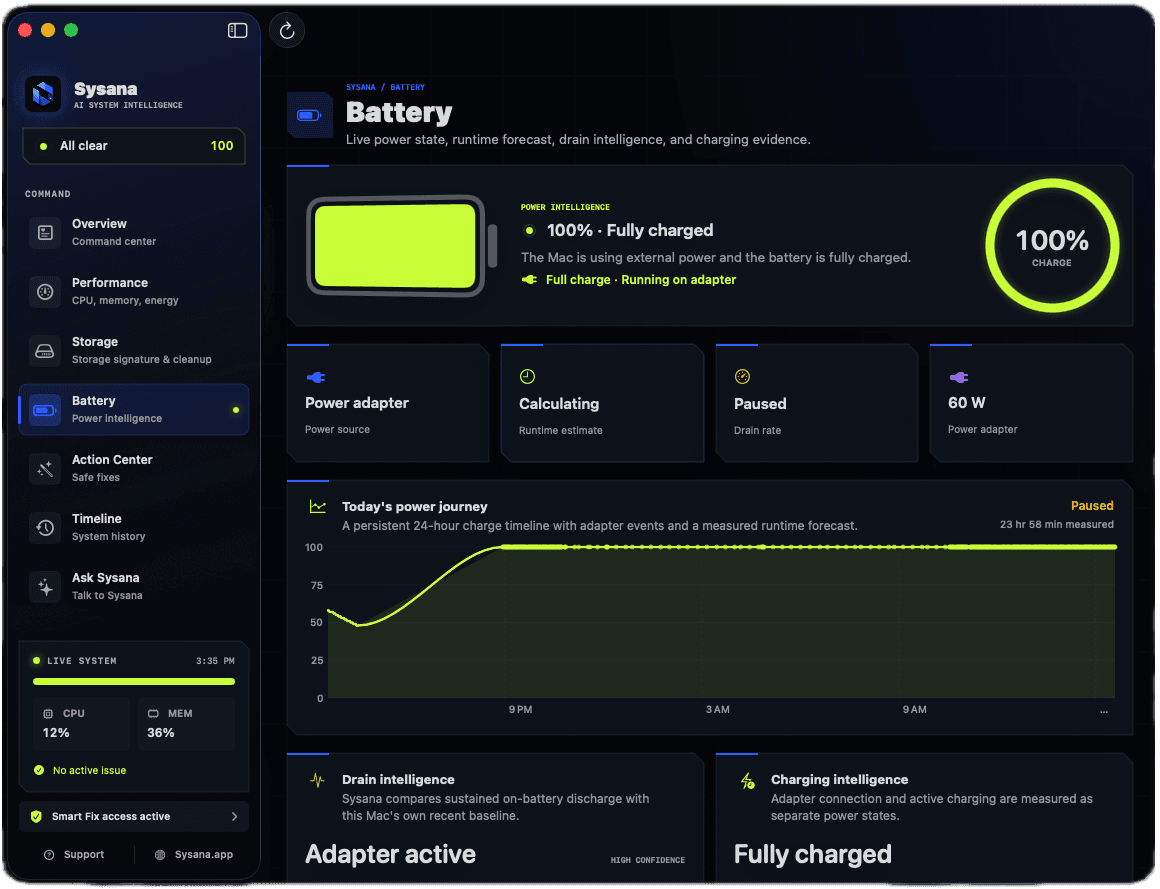Open the Overview command center
Viewport: 1160px width, 889px height.
tap(134, 232)
